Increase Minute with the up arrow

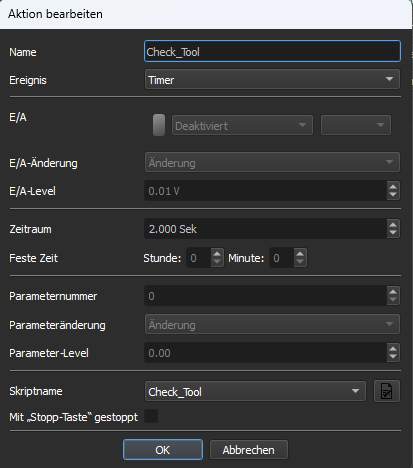coord(300,254)
